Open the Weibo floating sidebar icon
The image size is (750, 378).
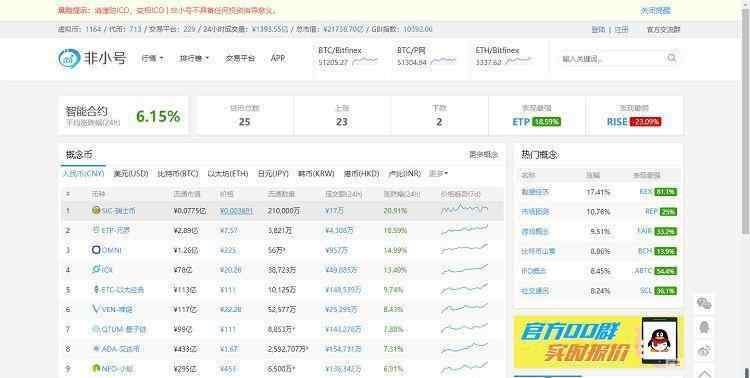(704, 351)
